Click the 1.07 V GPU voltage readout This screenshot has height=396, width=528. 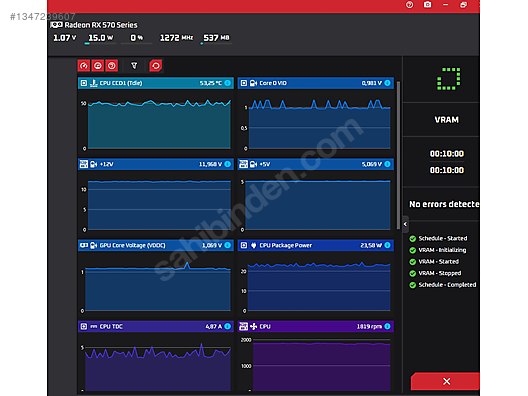coord(65,38)
